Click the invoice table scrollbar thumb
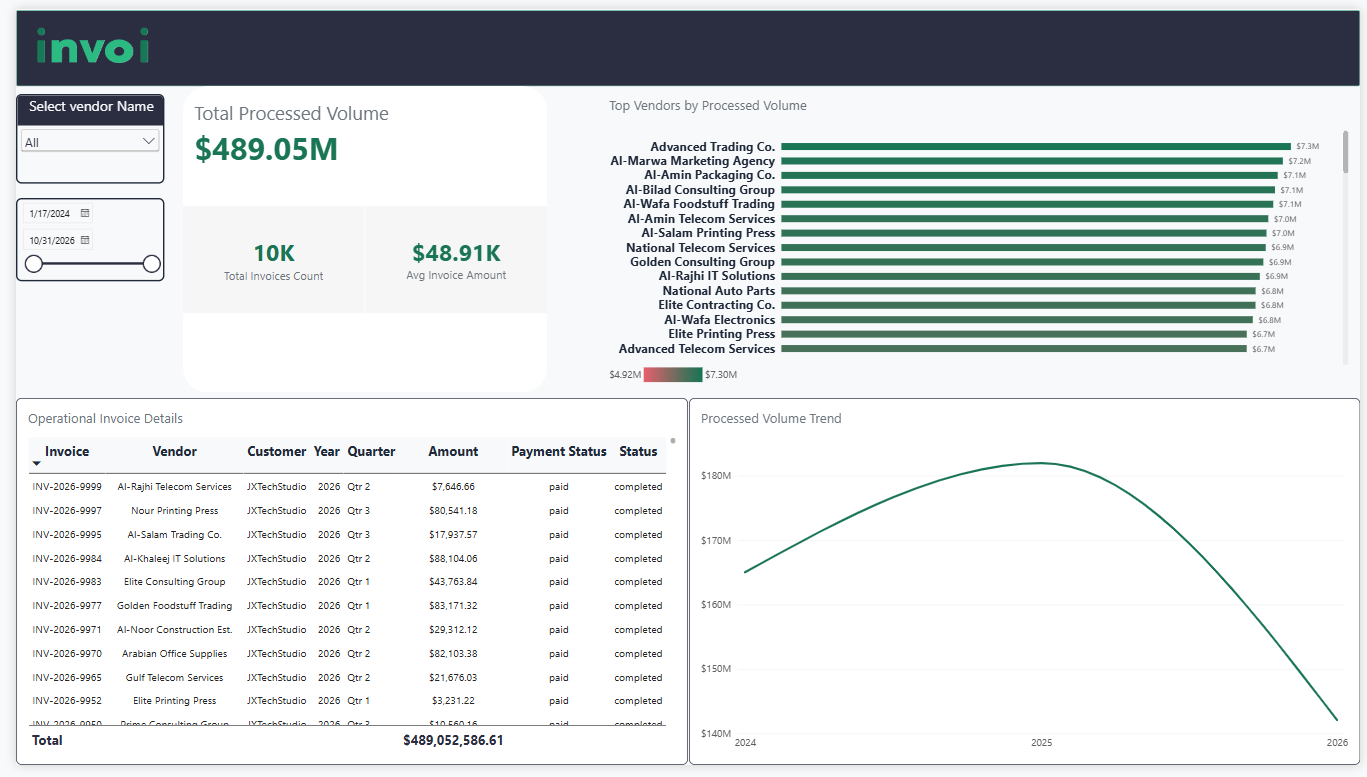The height and width of the screenshot is (777, 1367). point(672,440)
